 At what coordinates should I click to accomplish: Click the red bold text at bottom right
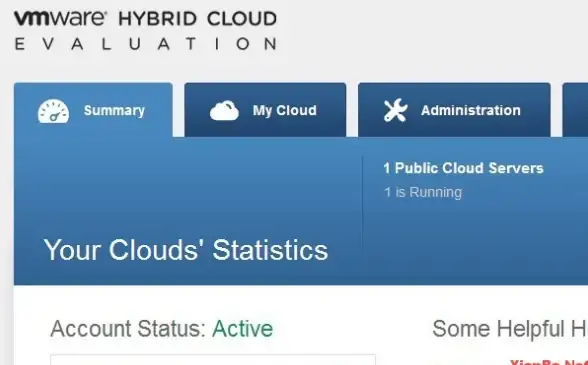549,362
